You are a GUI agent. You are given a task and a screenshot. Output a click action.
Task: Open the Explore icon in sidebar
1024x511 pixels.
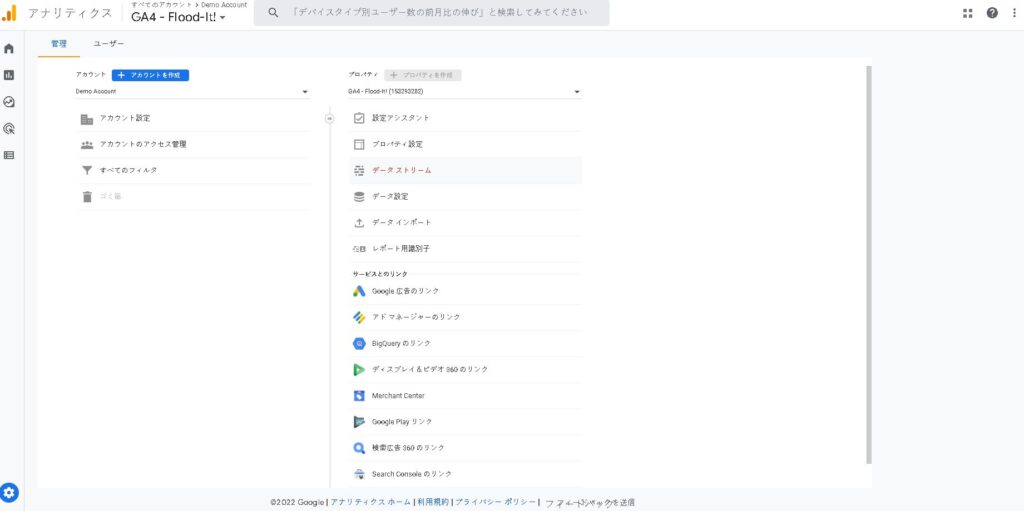[x=9, y=102]
